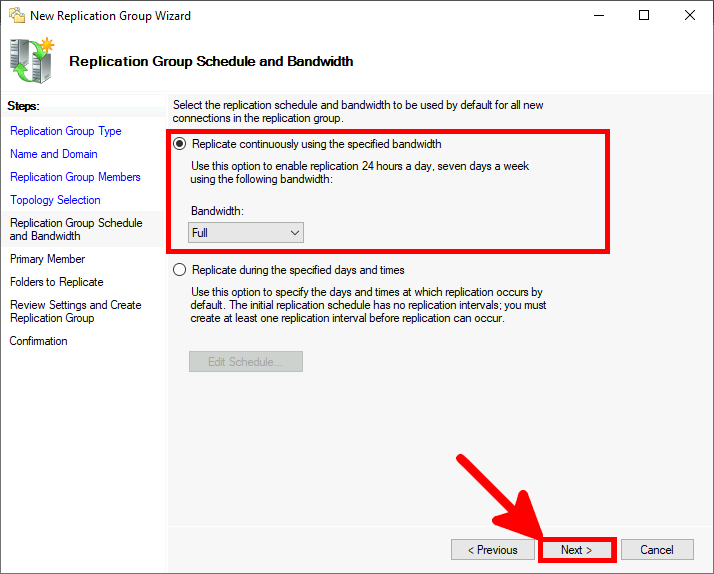Go to the Replication Group Members step

(75, 177)
